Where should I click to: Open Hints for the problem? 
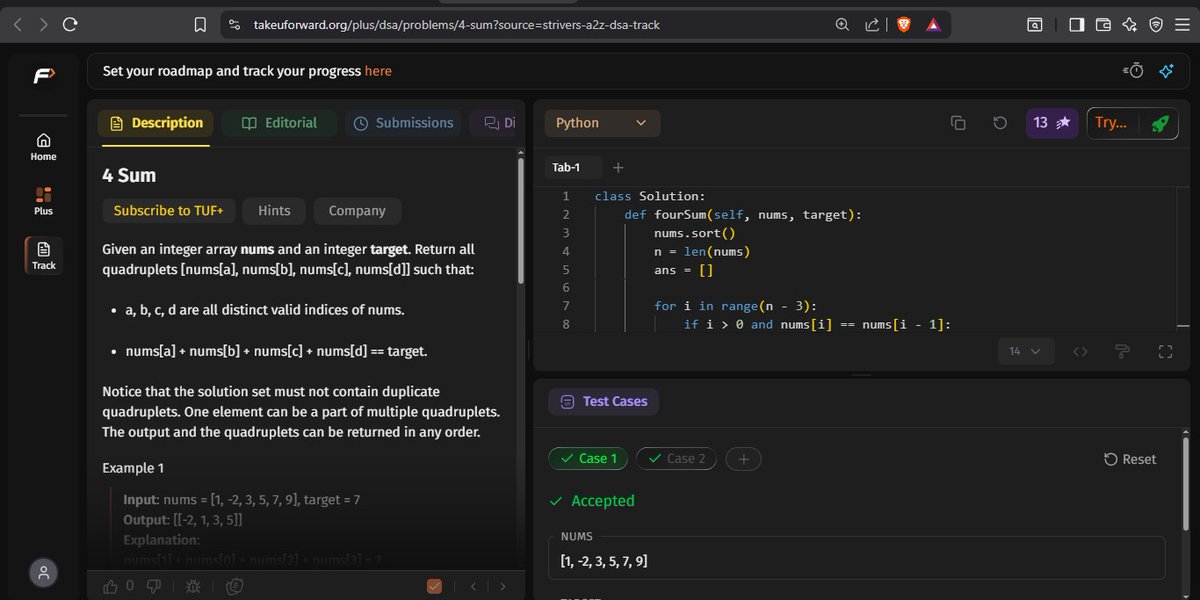(x=274, y=211)
